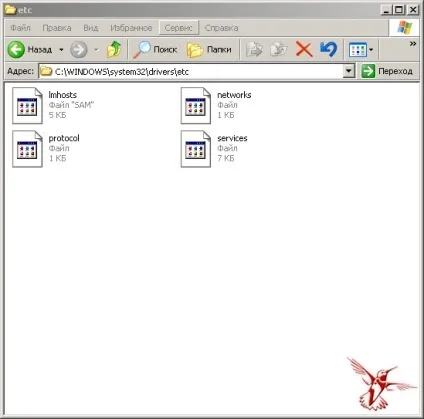424x419 pixels.
Task: Show more toolbar items chevron
Action: coord(413,44)
